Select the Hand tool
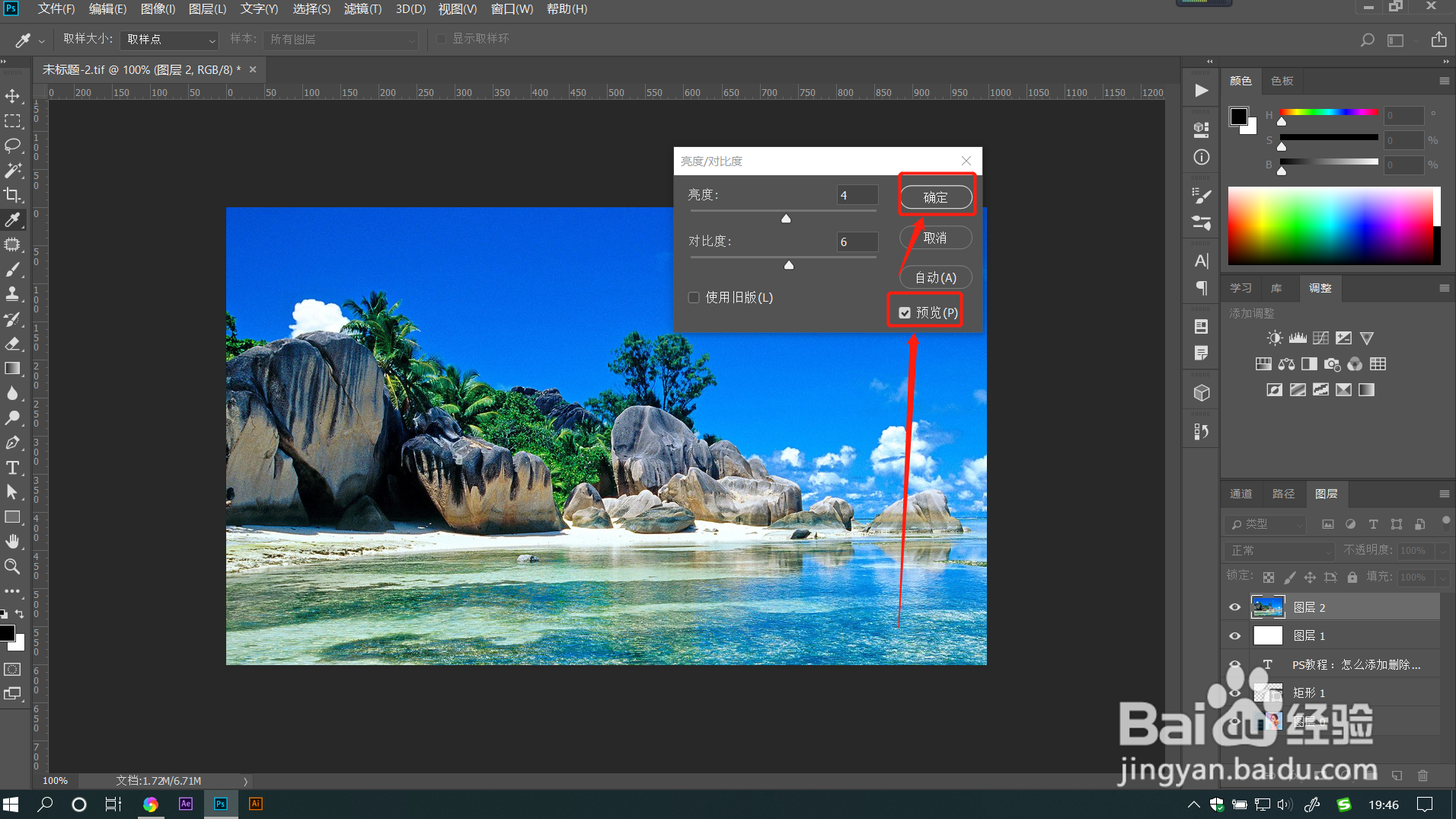The image size is (1456, 819). 13,541
